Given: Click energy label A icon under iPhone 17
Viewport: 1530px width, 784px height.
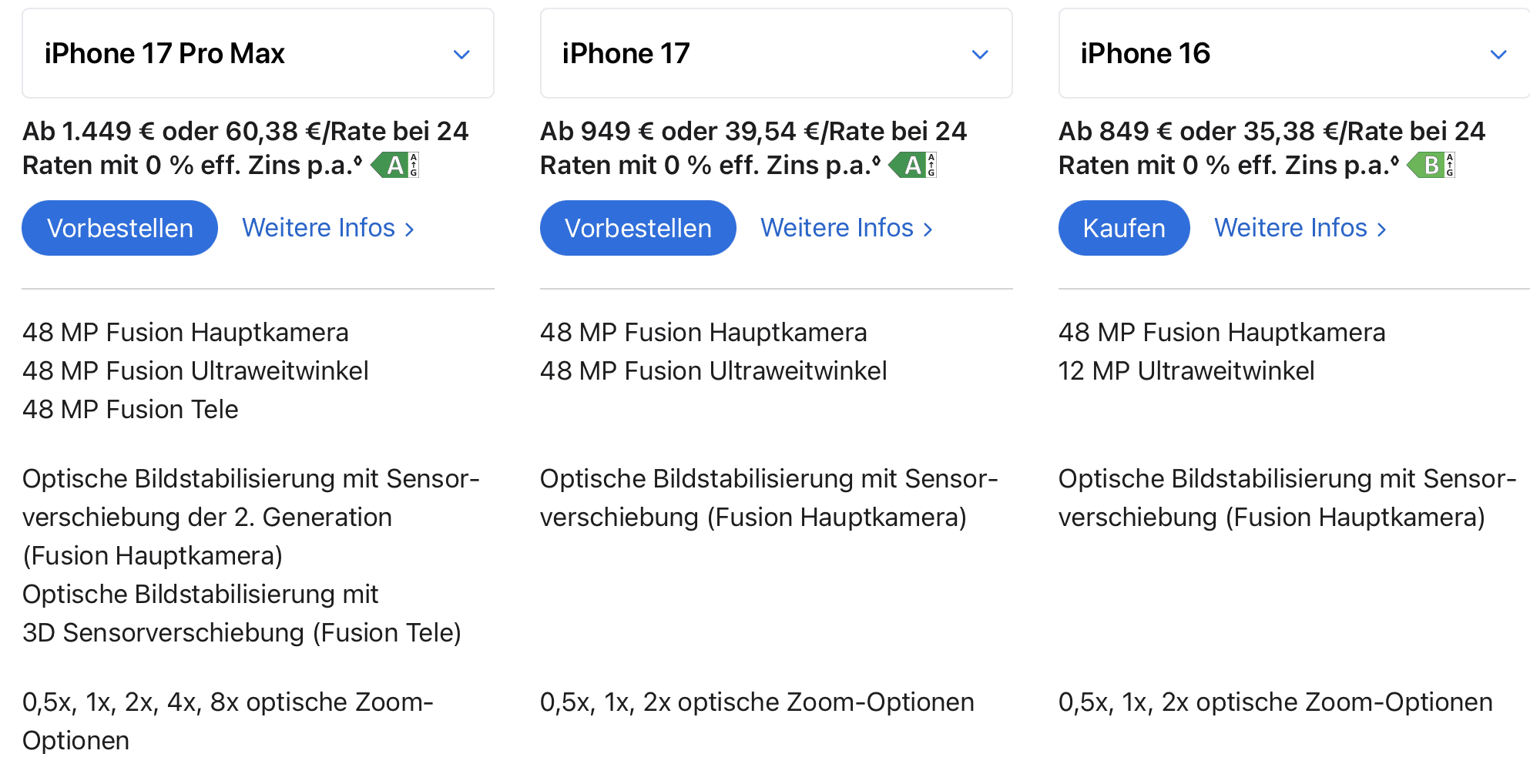Looking at the screenshot, I should (x=913, y=165).
